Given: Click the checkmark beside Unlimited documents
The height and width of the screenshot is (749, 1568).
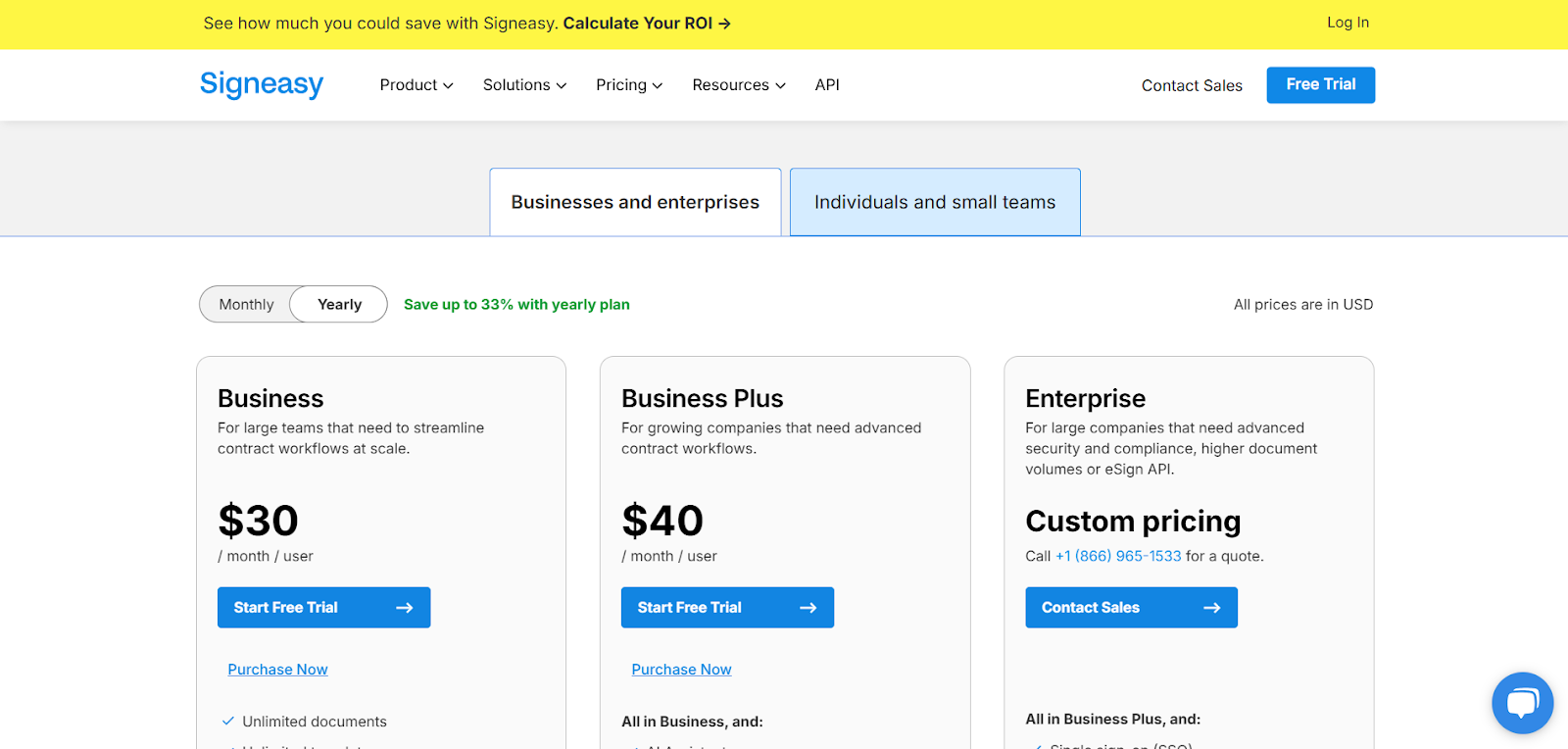Looking at the screenshot, I should (228, 722).
